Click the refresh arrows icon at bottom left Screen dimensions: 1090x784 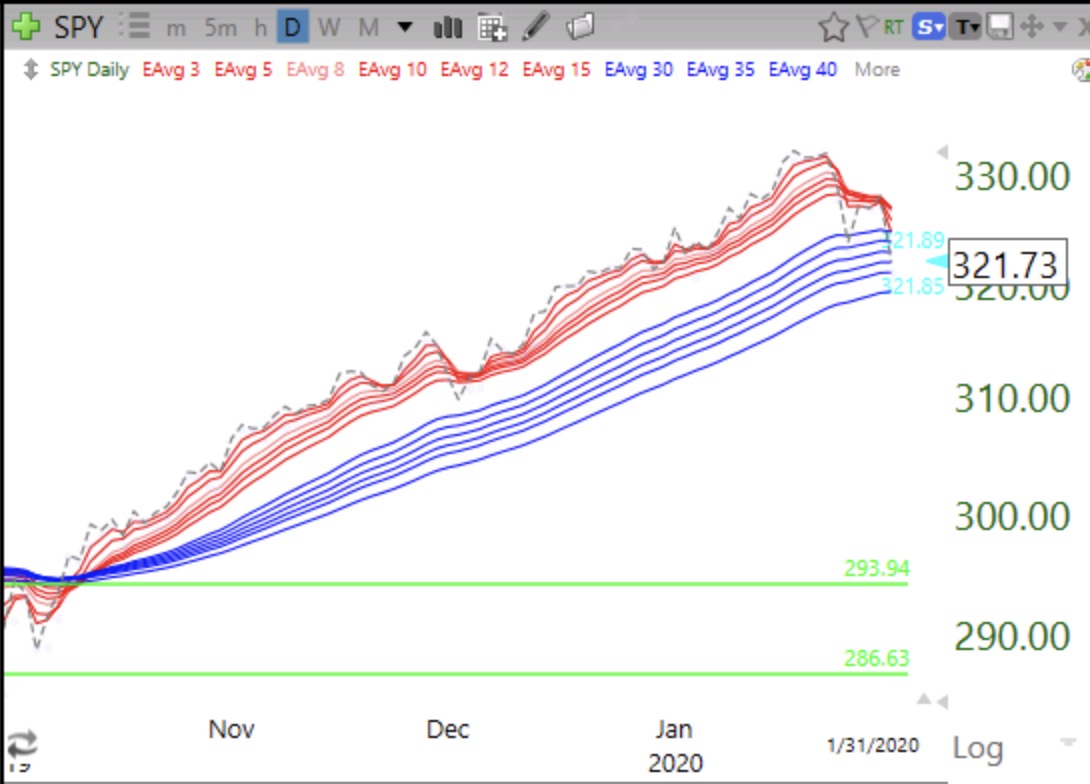click(22, 744)
